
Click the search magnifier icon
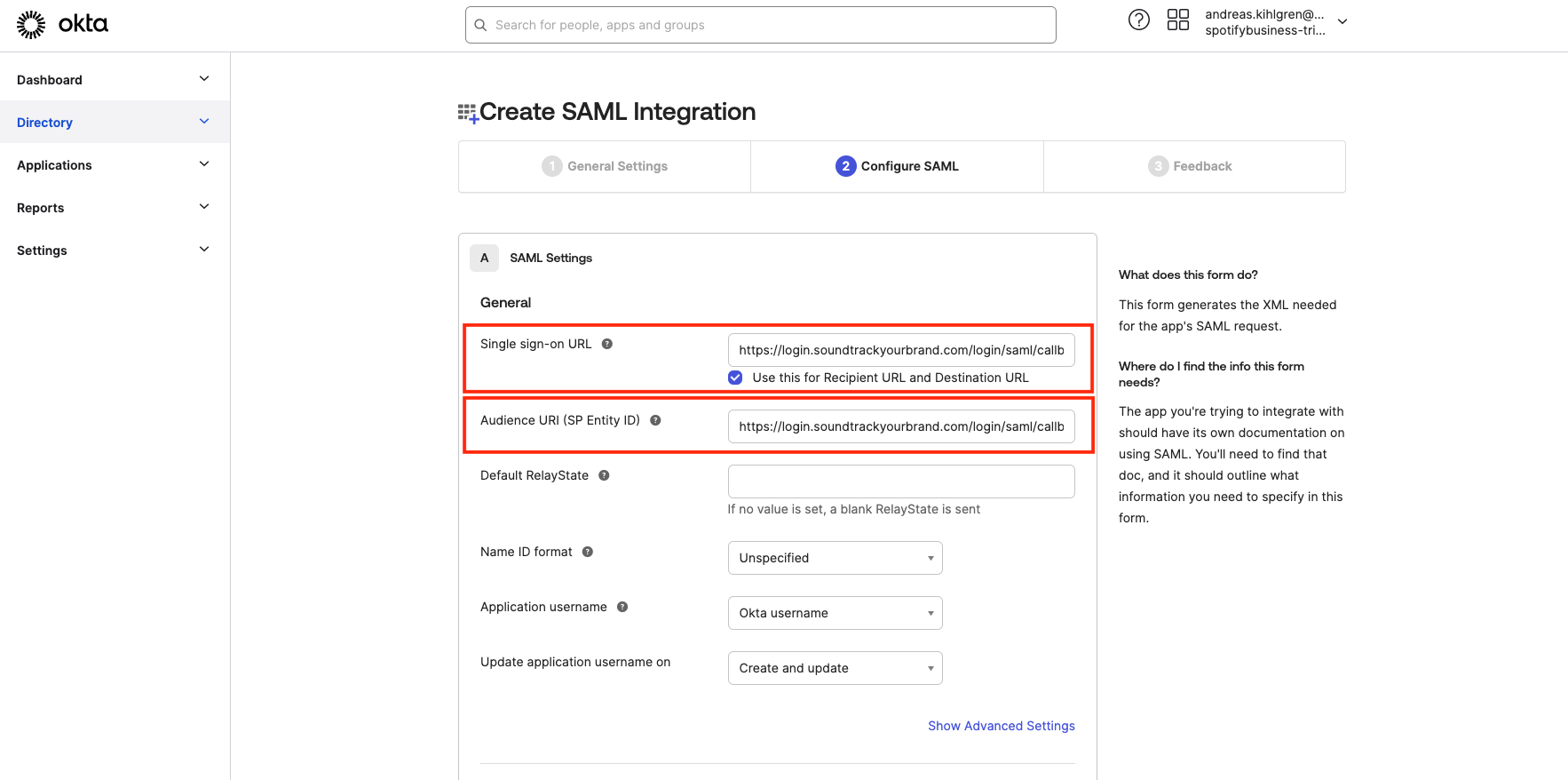(480, 25)
